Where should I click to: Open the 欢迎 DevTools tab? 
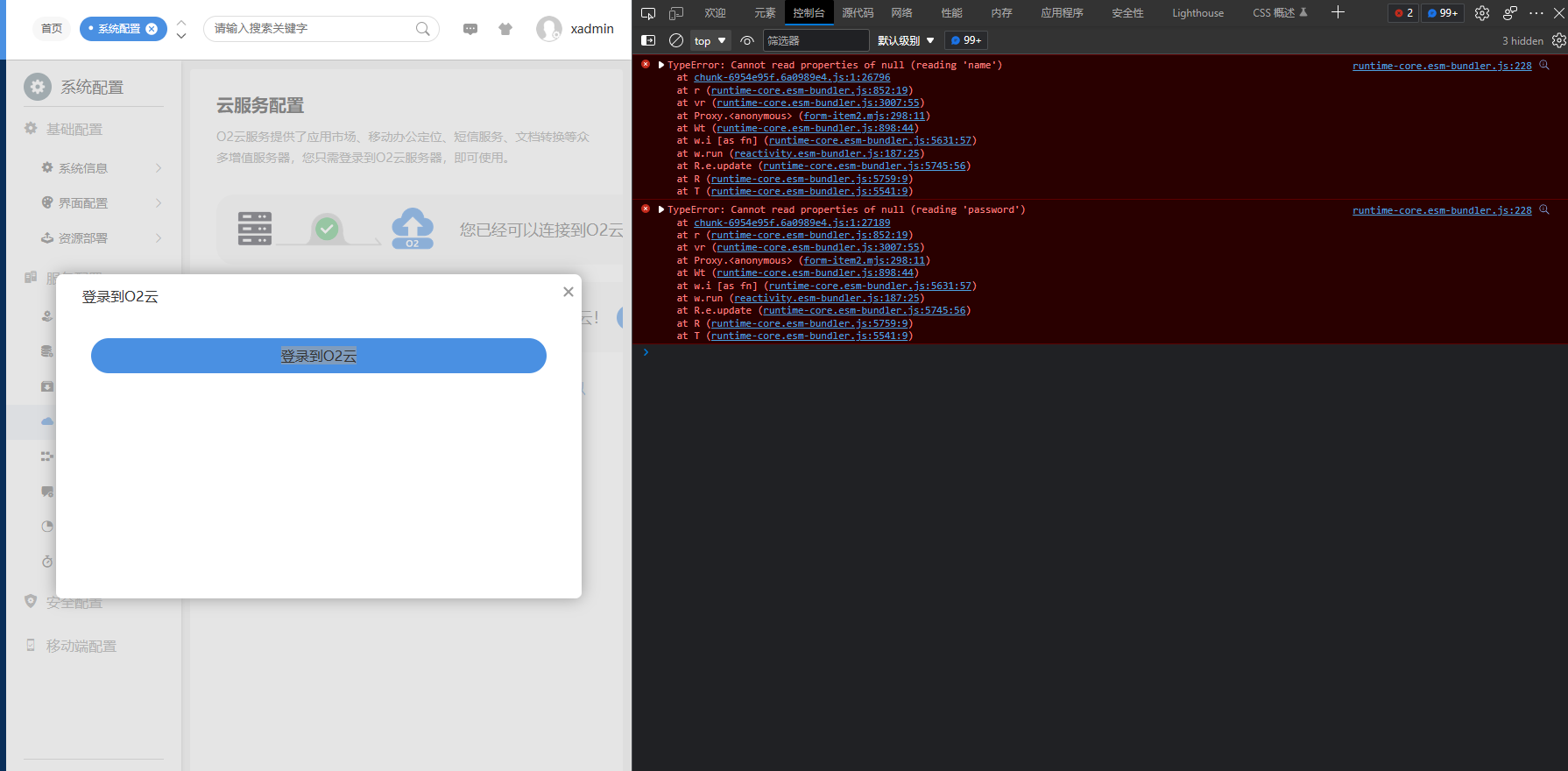pyautogui.click(x=715, y=13)
